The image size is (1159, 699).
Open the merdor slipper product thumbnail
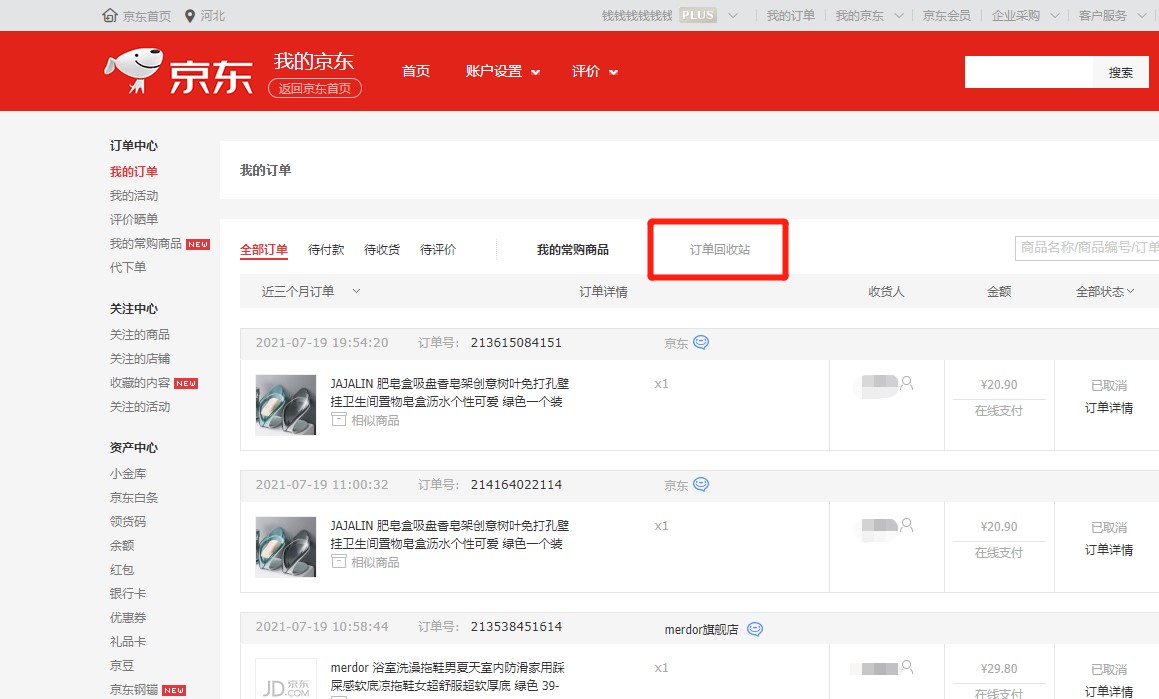285,680
